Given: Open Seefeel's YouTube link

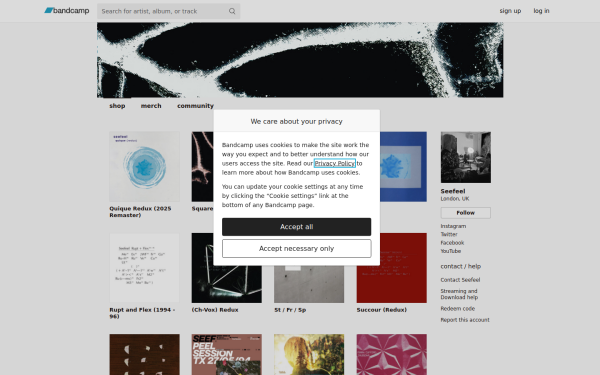Looking at the screenshot, I should [451, 251].
